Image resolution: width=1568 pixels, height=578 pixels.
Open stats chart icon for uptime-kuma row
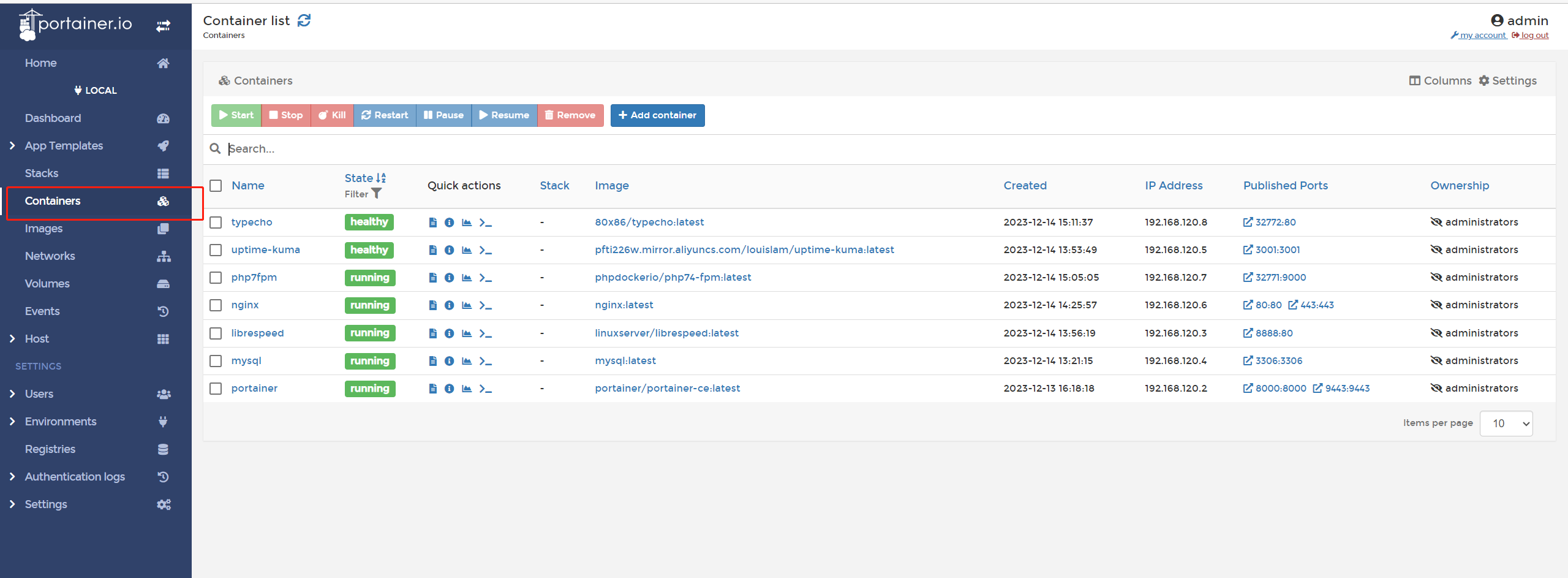(x=467, y=250)
